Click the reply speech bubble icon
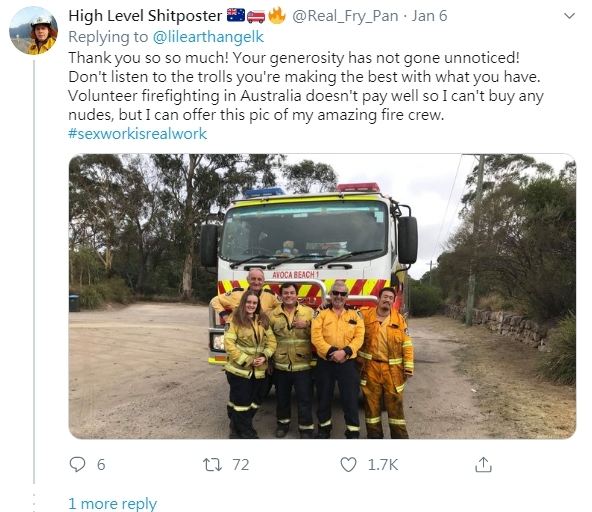Viewport: 592px width, 512px height. tap(77, 464)
